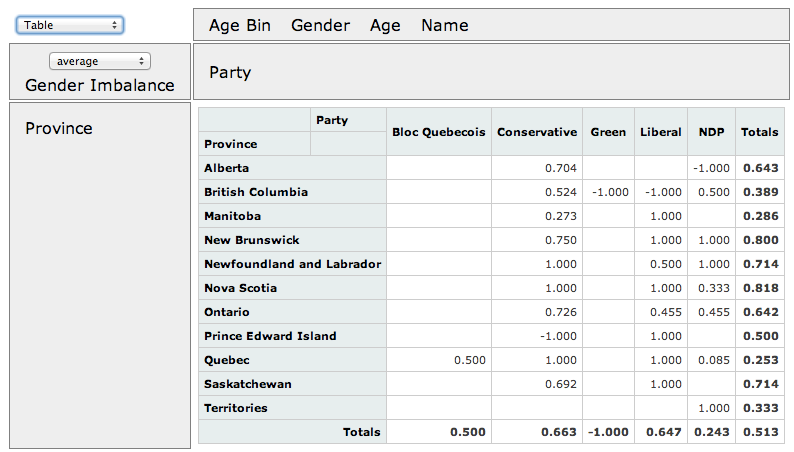Viewport: 794px width, 452px height.
Task: Click the Newfoundland and Labrador row header
Action: pos(292,264)
